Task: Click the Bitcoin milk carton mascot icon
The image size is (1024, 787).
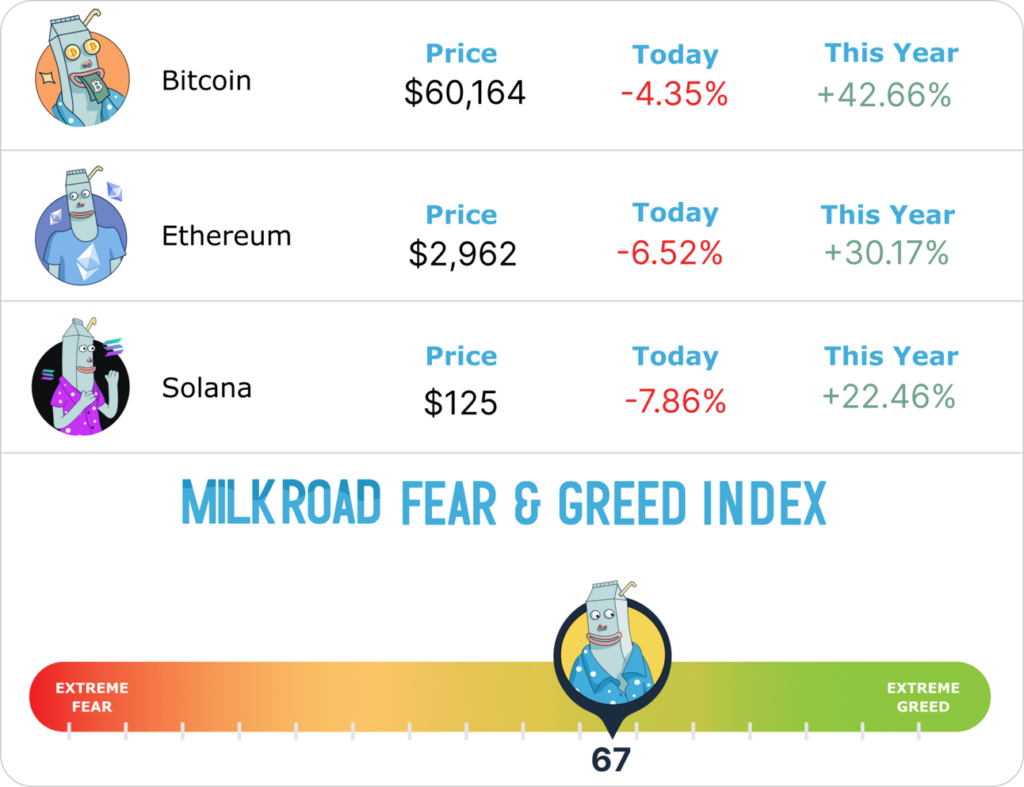Action: point(82,75)
